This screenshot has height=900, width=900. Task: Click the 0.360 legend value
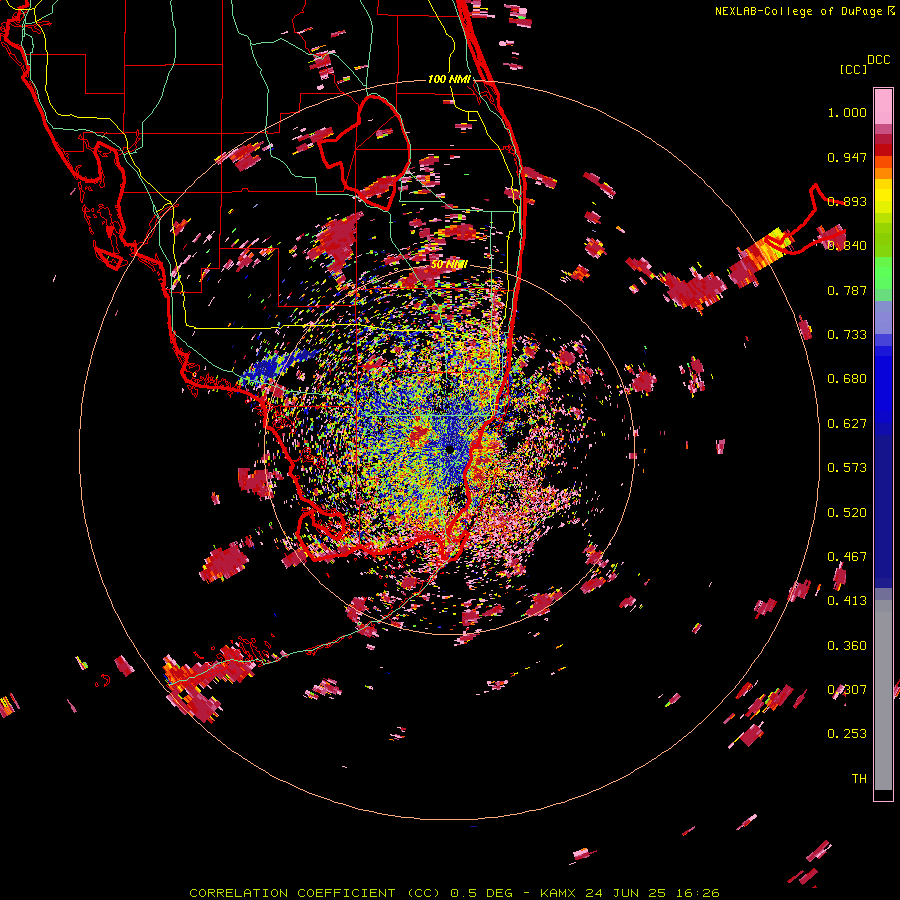[x=847, y=646]
